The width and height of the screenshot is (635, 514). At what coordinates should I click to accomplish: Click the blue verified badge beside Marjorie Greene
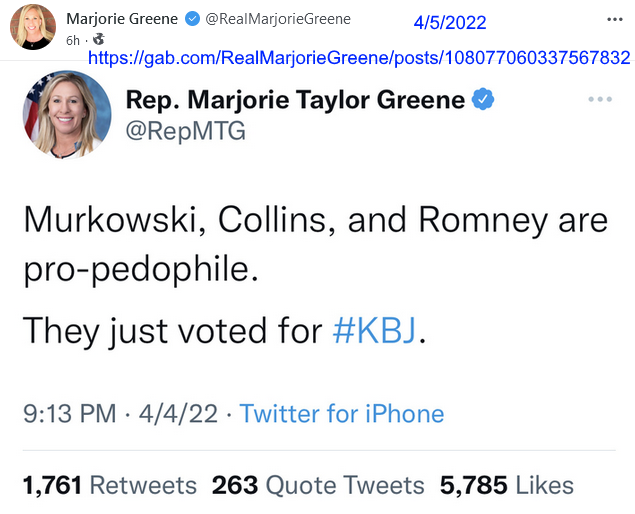pyautogui.click(x=192, y=19)
